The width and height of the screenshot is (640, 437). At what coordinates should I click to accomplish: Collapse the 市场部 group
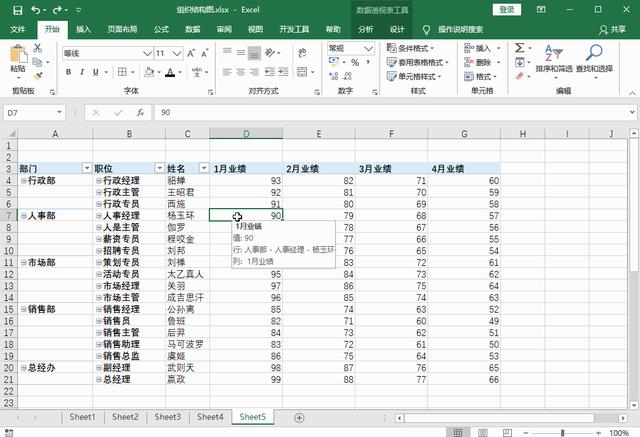tap(24, 262)
